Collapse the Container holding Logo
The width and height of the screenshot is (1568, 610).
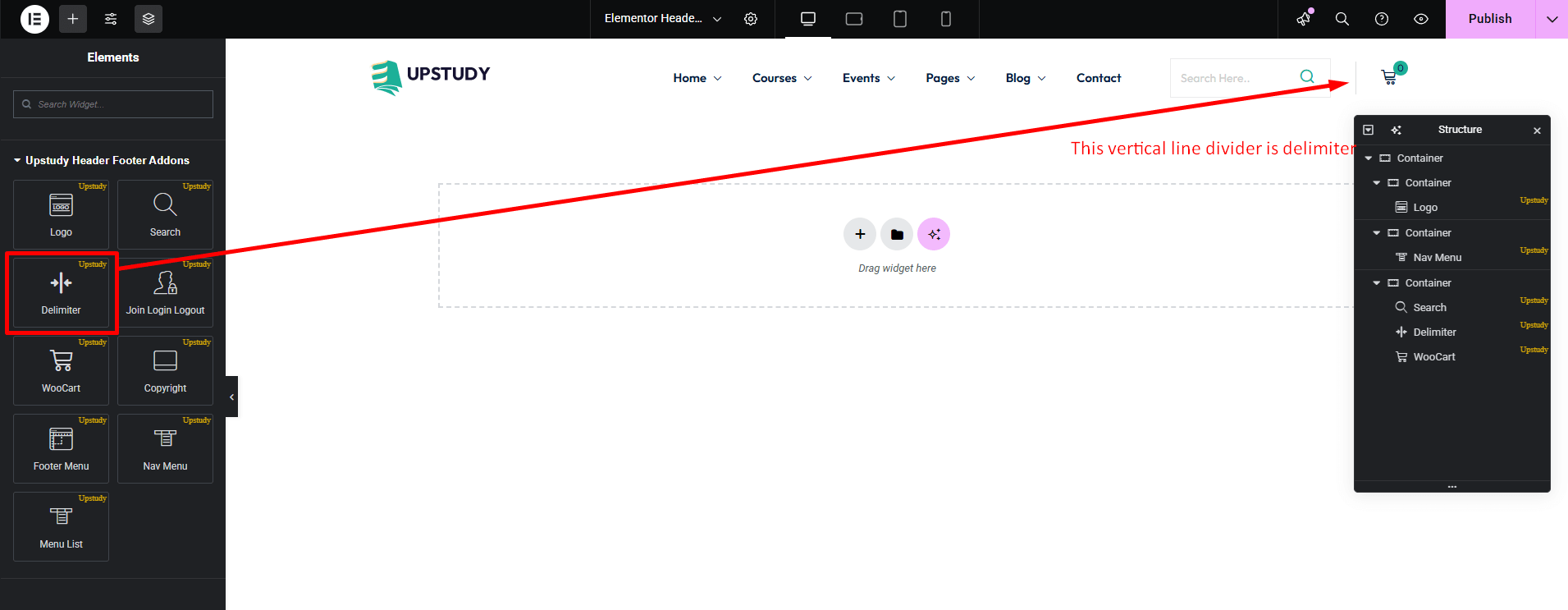point(1376,183)
